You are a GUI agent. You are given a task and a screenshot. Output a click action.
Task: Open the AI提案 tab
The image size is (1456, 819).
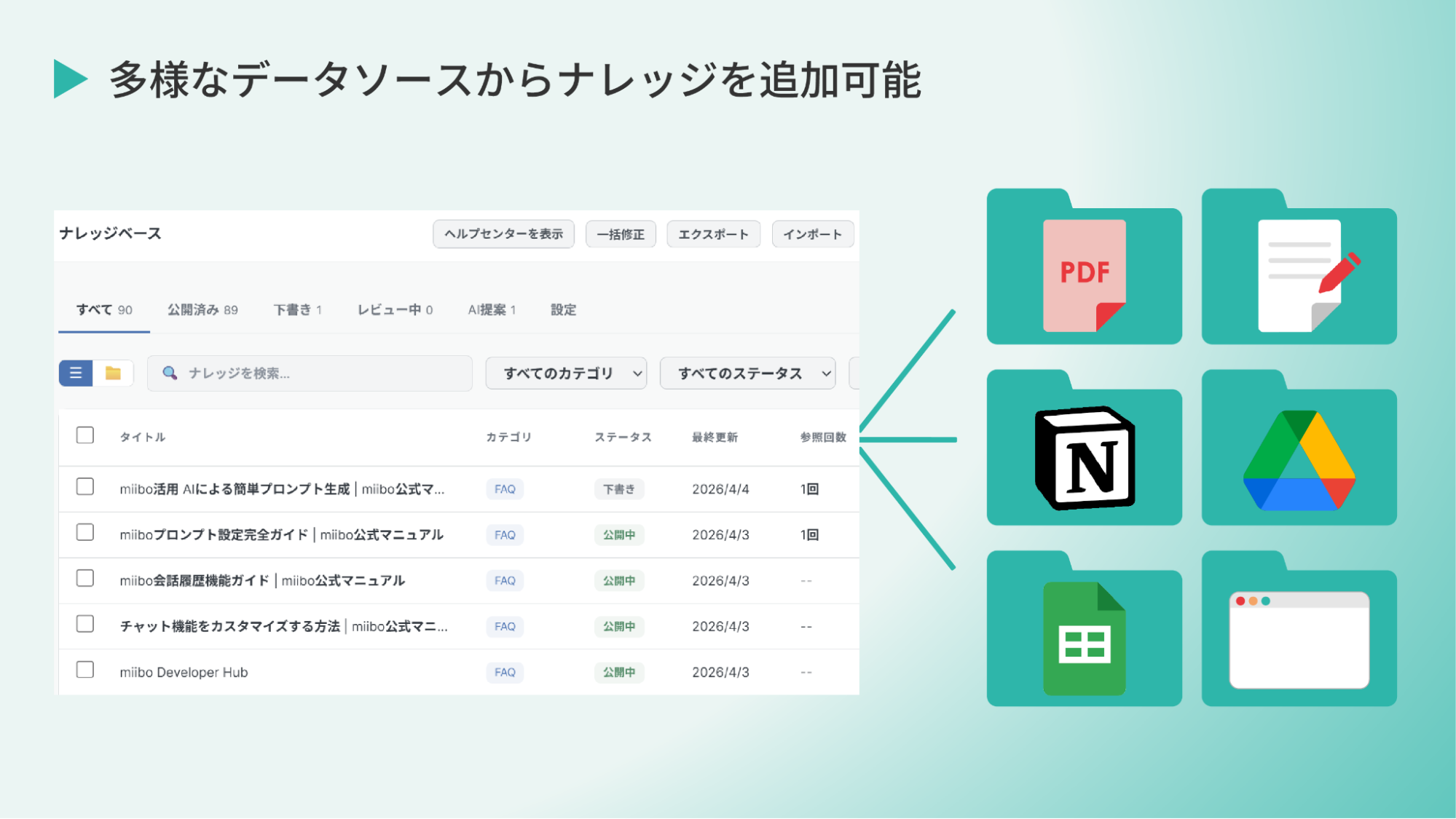[x=492, y=310]
